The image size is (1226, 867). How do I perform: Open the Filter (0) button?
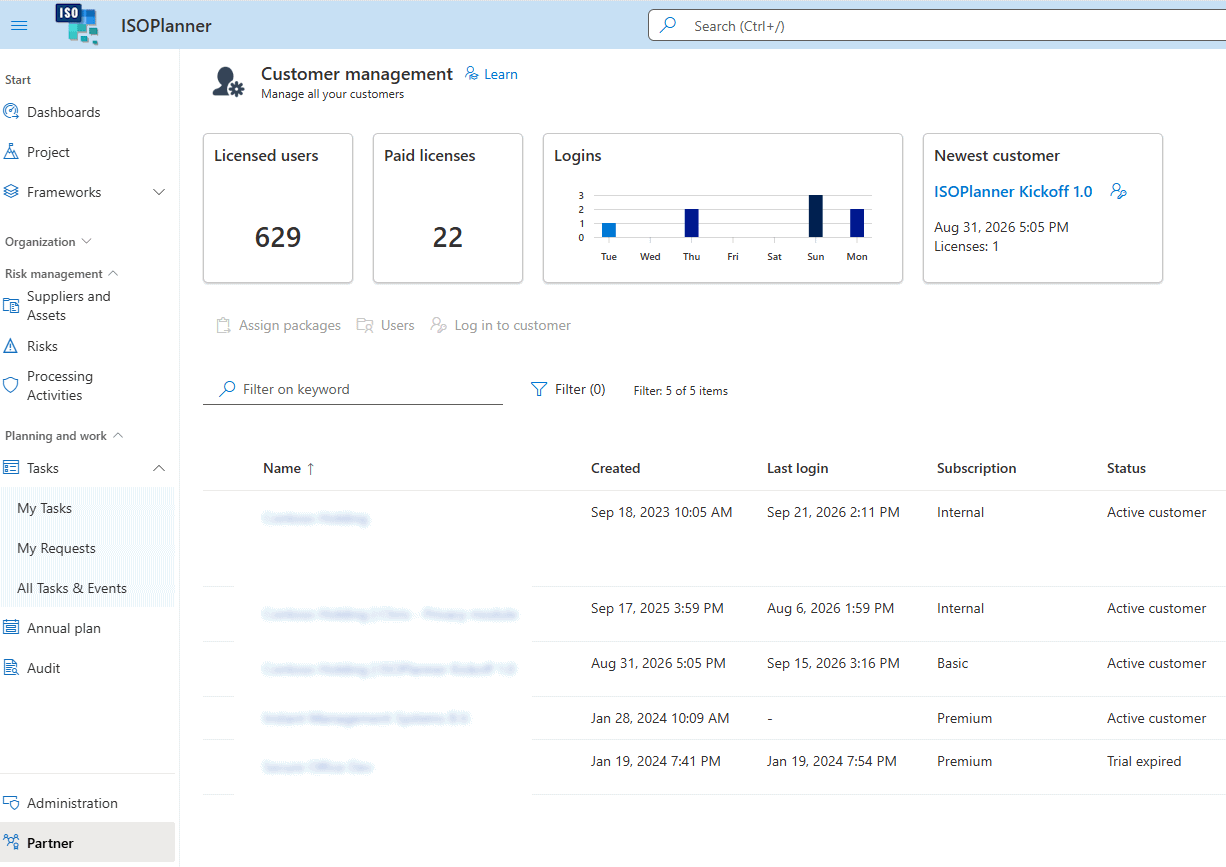568,389
